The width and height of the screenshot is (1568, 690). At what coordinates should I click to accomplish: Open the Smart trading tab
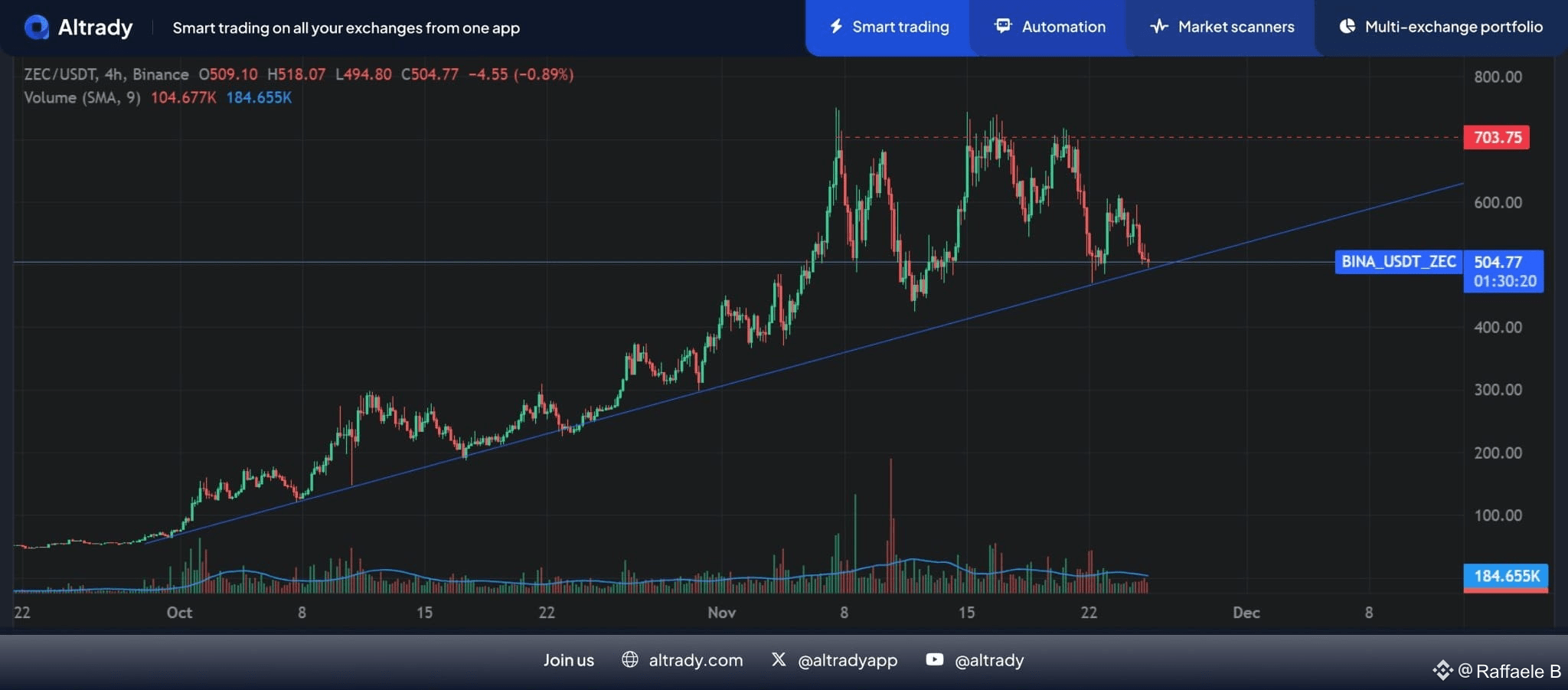point(888,28)
